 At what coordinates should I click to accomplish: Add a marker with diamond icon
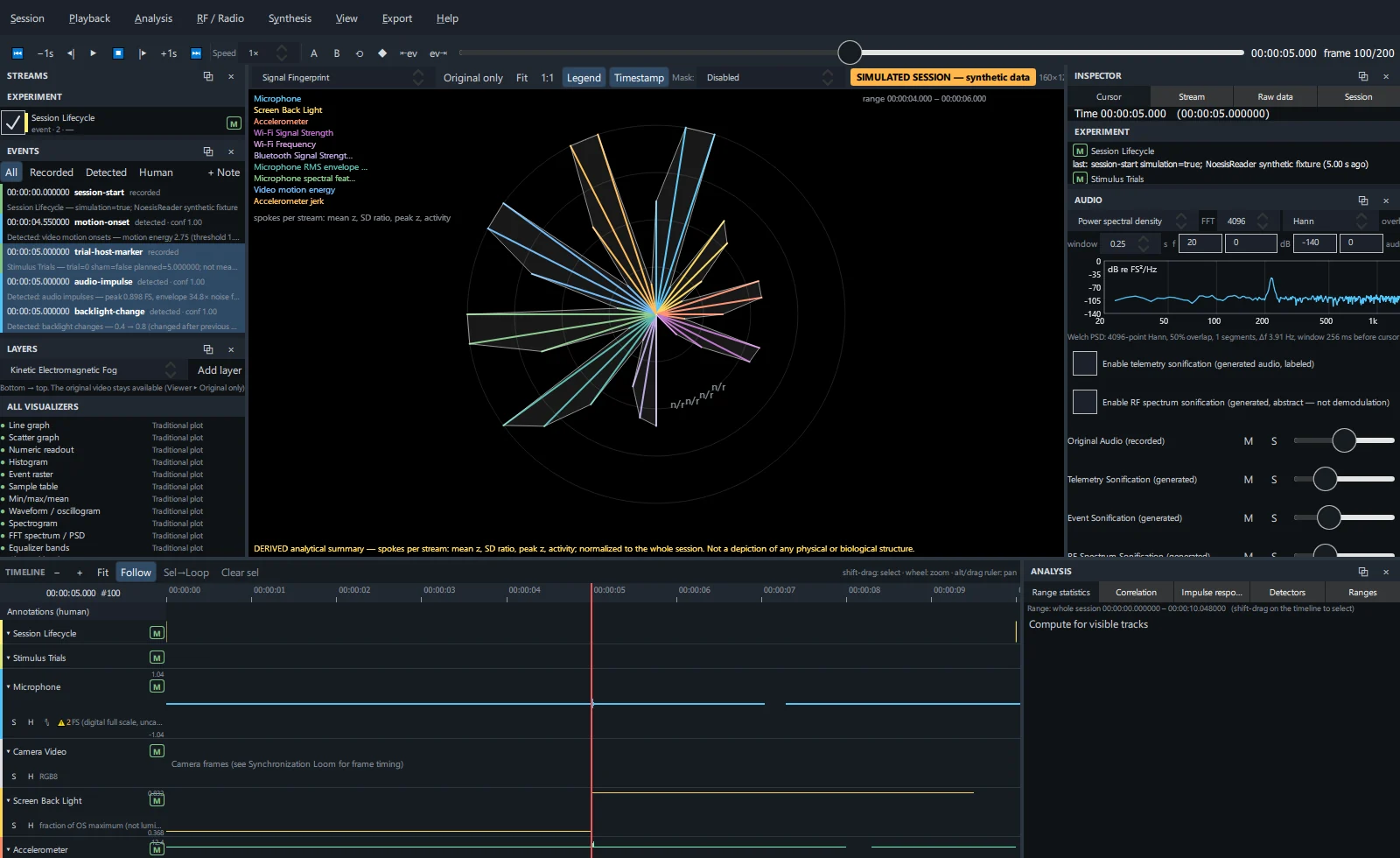382,53
